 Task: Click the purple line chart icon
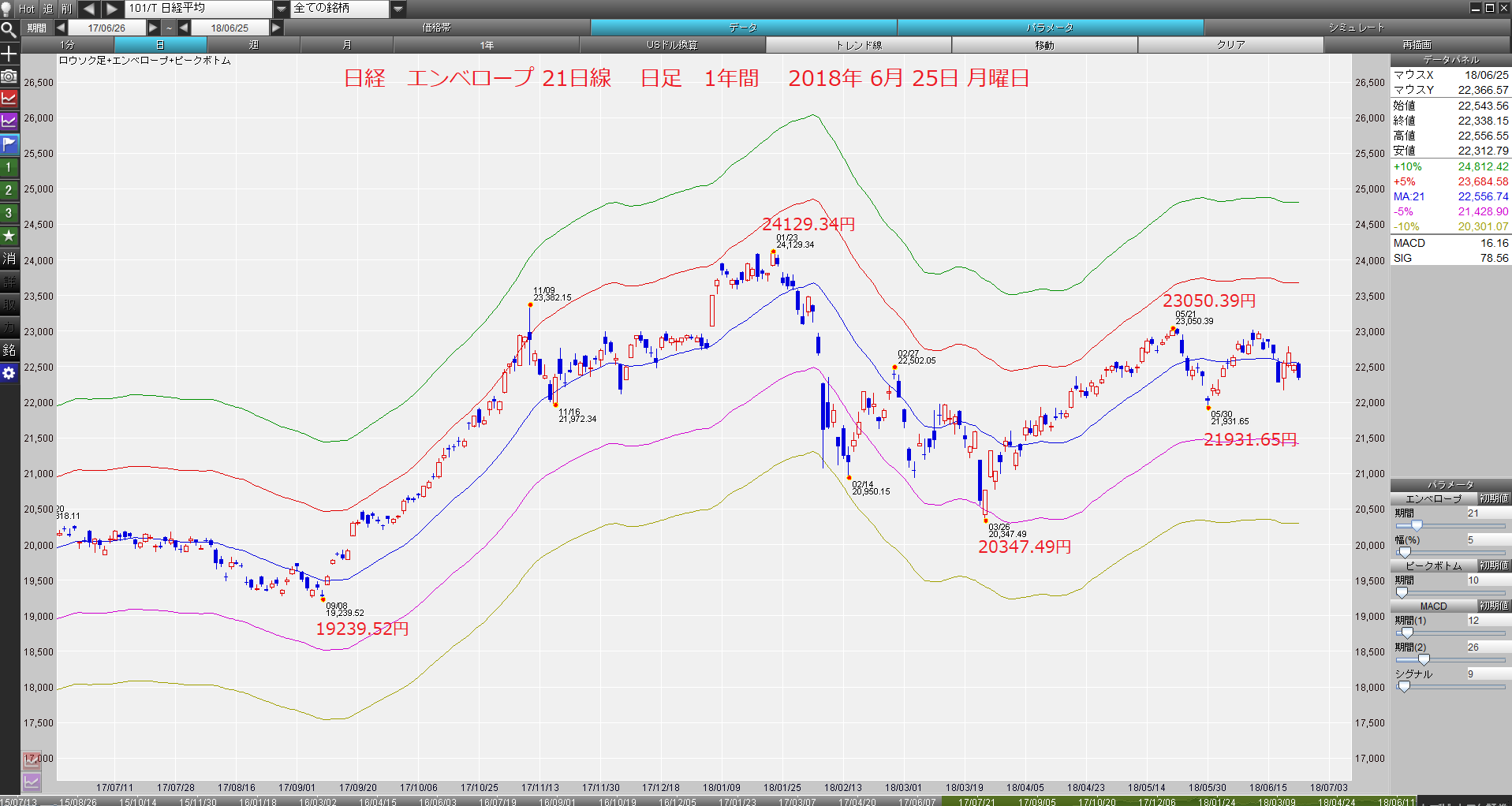9,121
